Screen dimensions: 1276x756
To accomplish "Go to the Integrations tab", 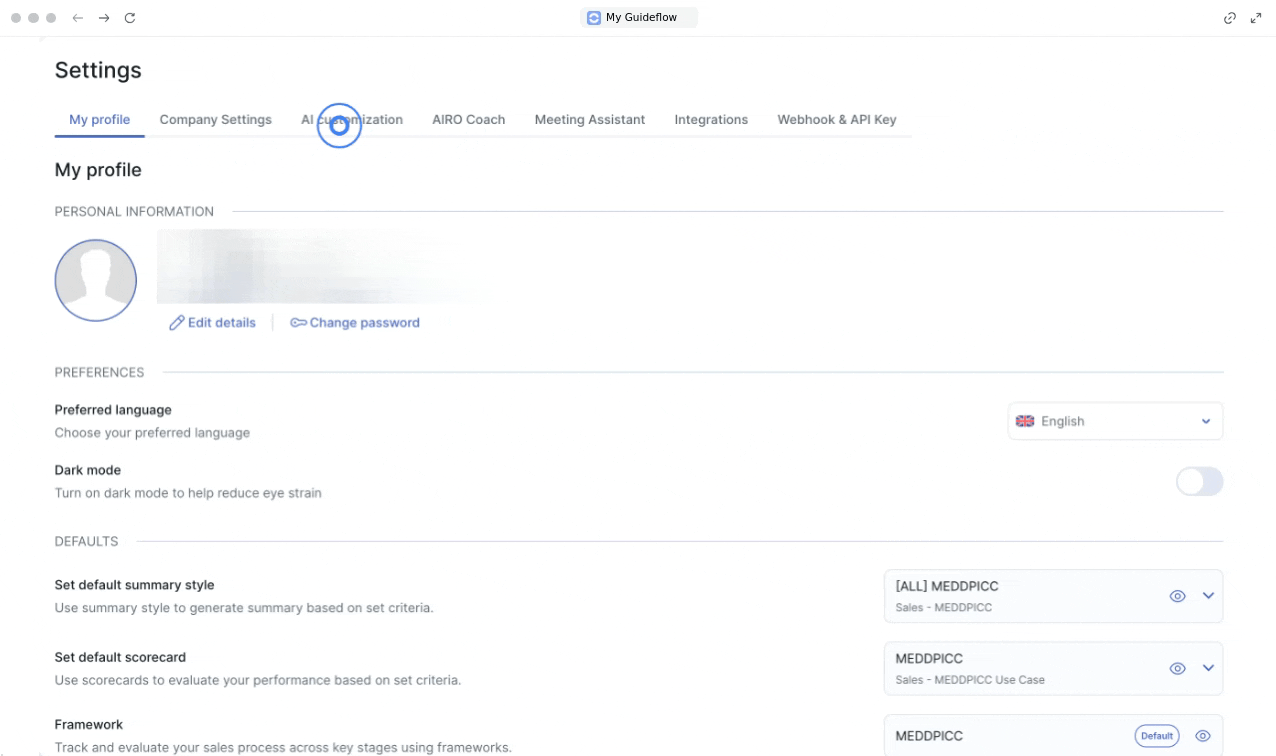I will click(x=711, y=119).
